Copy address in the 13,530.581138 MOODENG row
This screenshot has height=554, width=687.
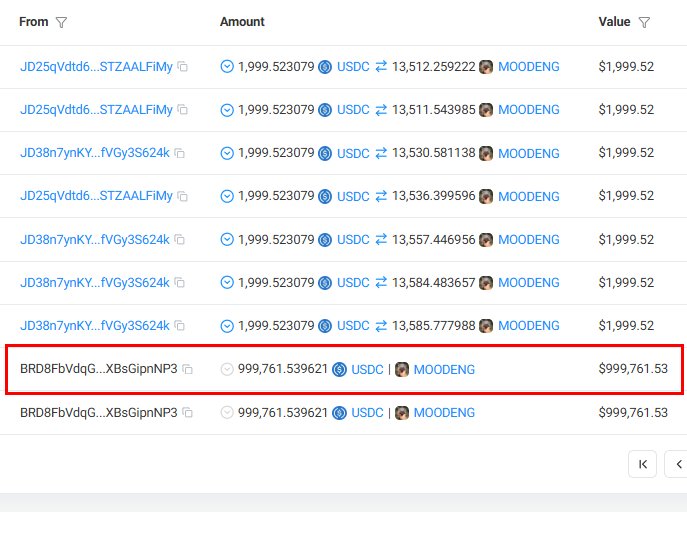click(180, 153)
